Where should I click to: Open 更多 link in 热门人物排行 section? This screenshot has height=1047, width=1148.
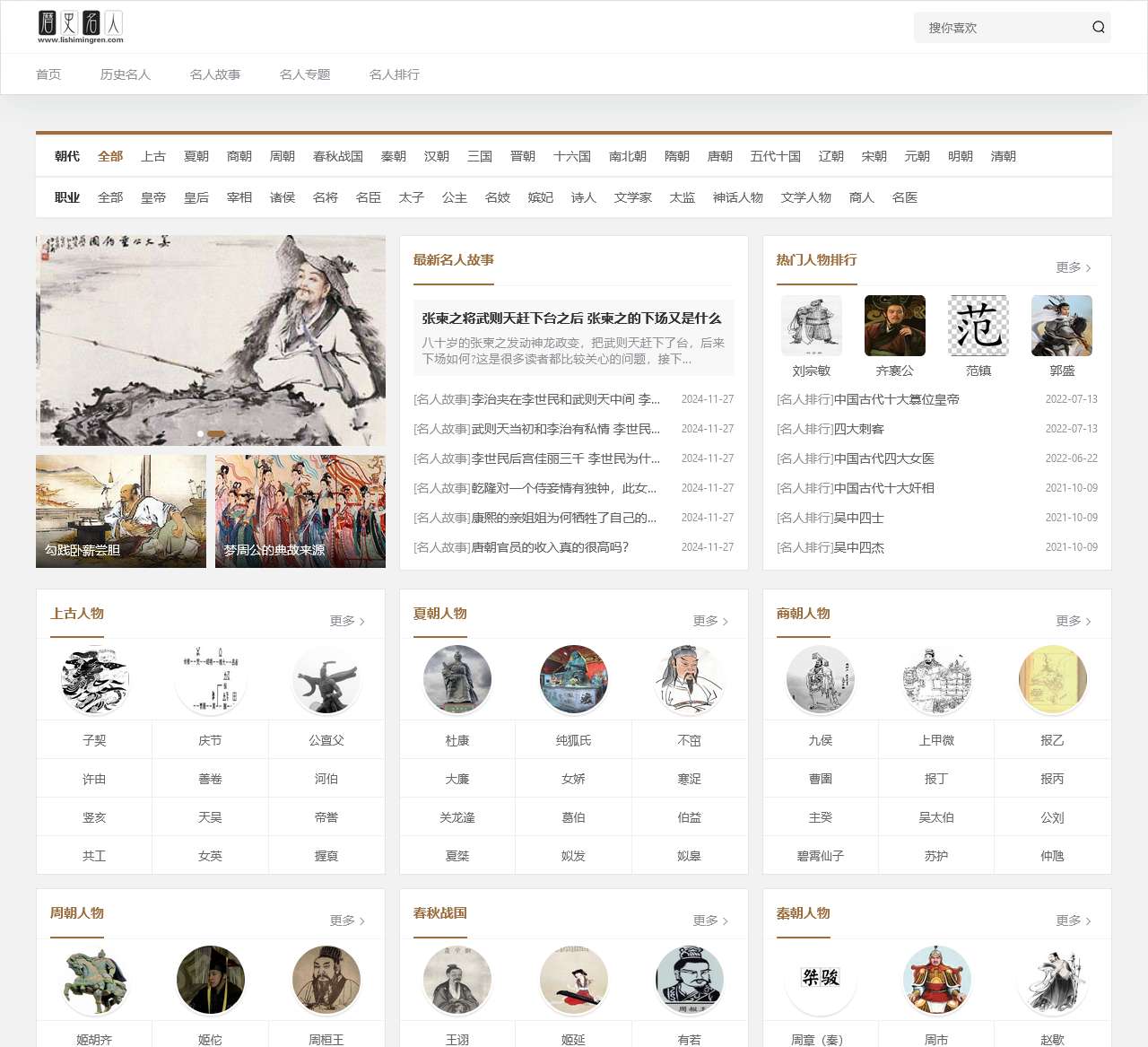(x=1070, y=267)
